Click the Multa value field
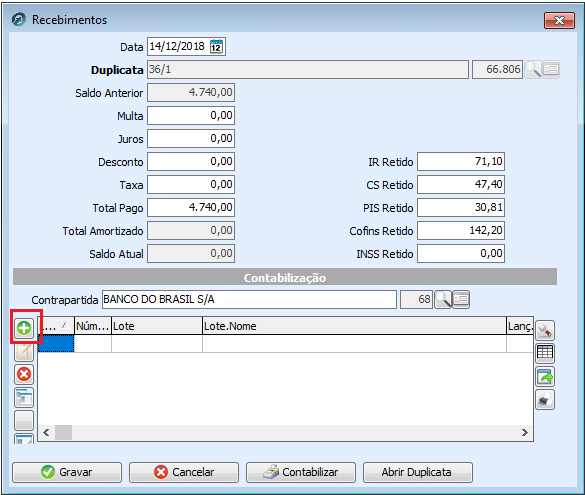Viewport: 585px width, 495px height. pos(191,116)
